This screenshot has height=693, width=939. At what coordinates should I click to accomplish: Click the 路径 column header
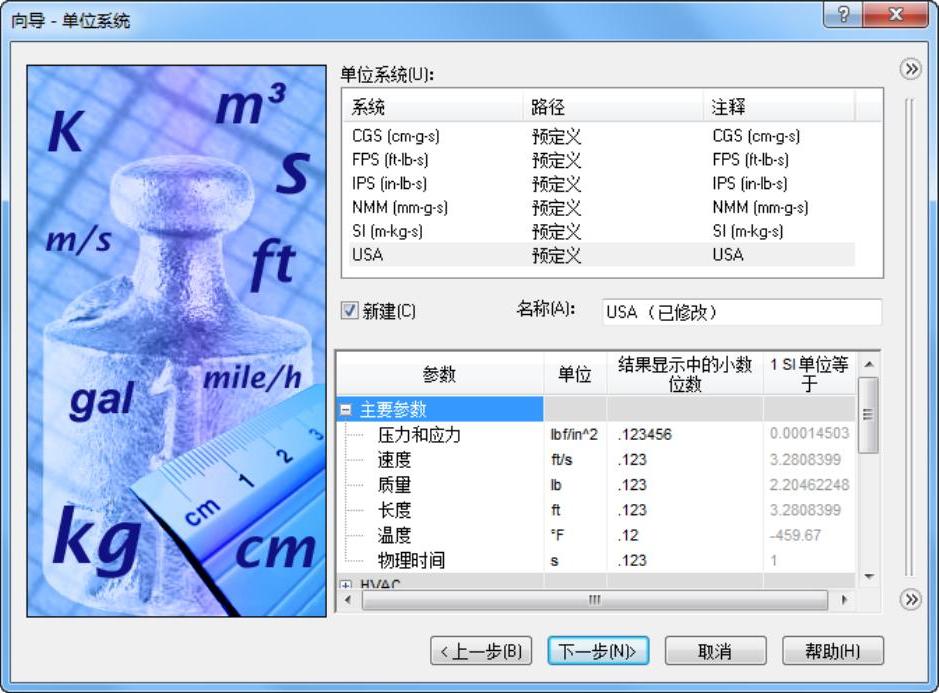613,107
